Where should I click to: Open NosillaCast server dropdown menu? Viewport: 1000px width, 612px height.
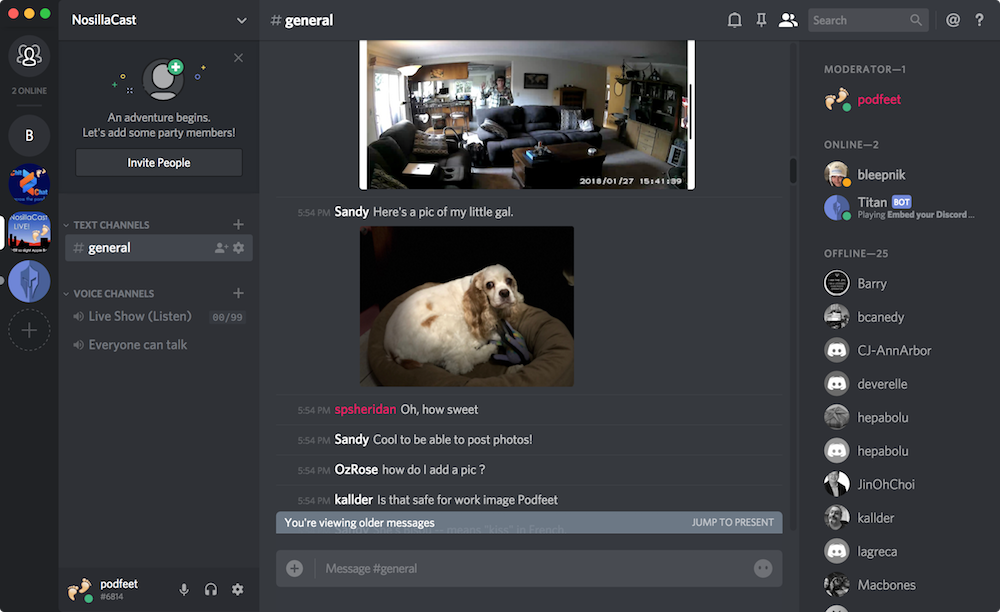click(x=241, y=20)
